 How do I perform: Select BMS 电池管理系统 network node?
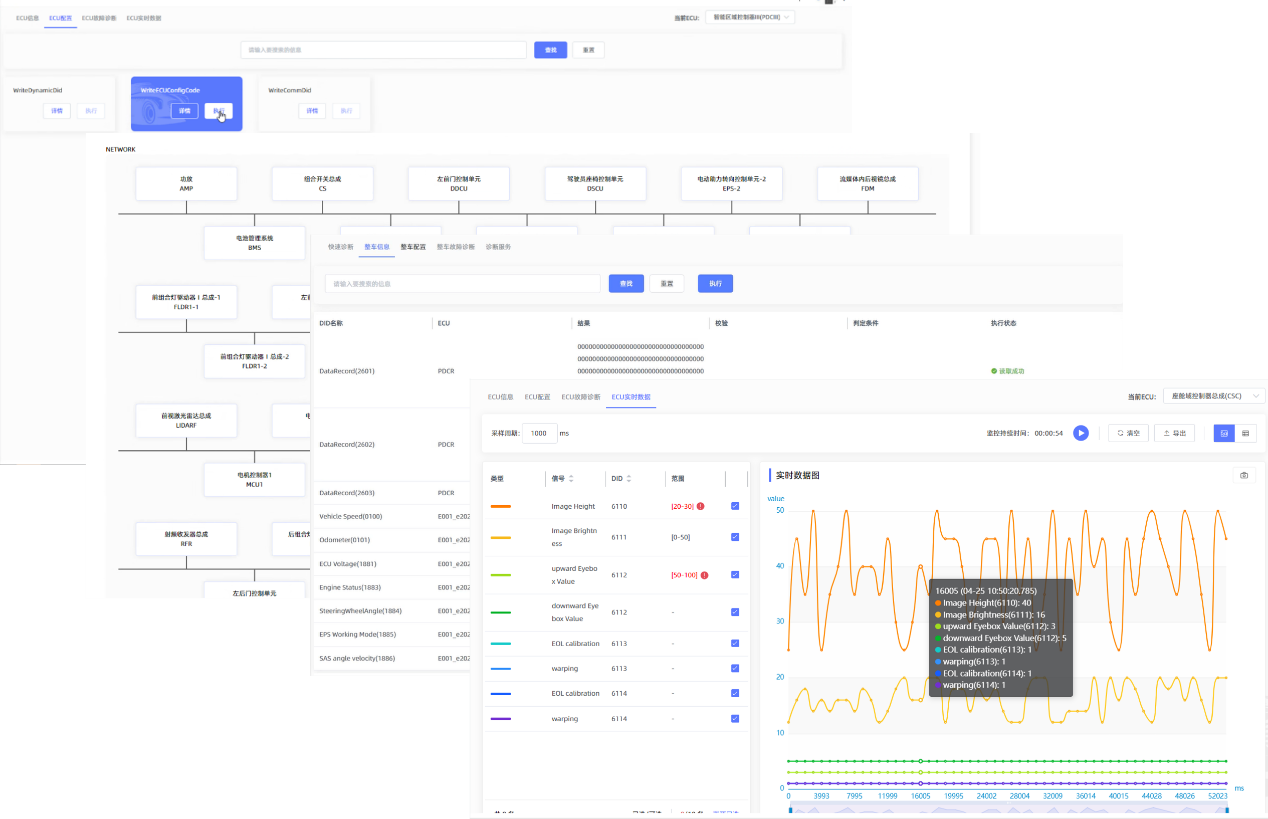pyautogui.click(x=254, y=243)
